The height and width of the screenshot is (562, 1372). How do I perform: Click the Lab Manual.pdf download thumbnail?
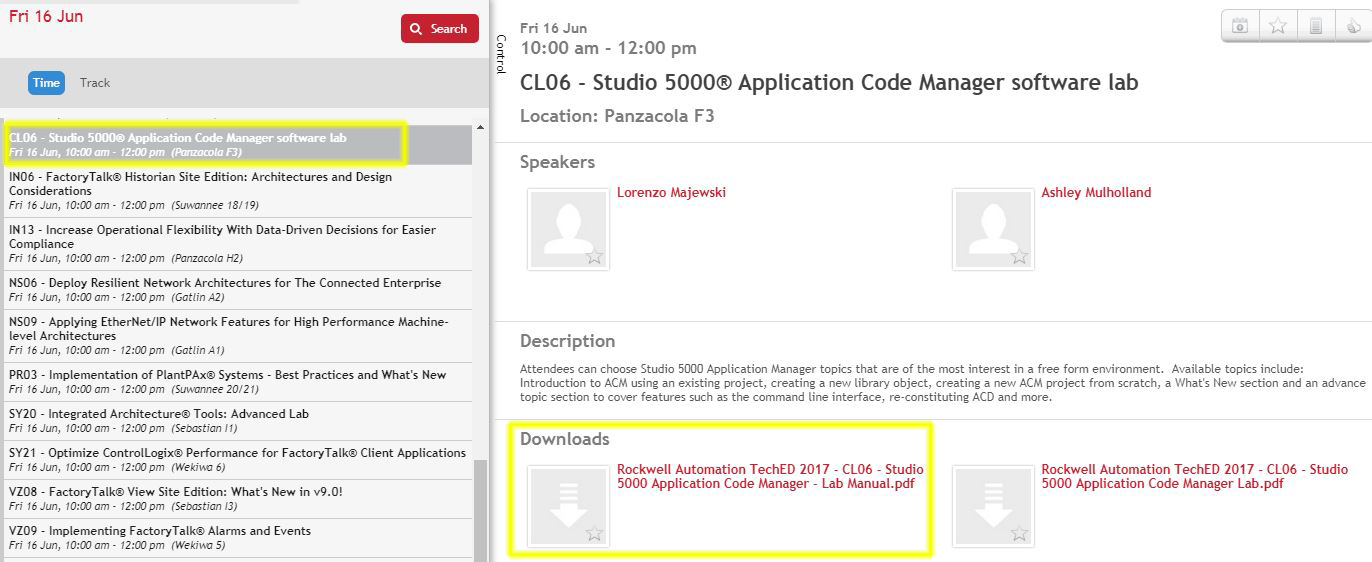point(568,506)
